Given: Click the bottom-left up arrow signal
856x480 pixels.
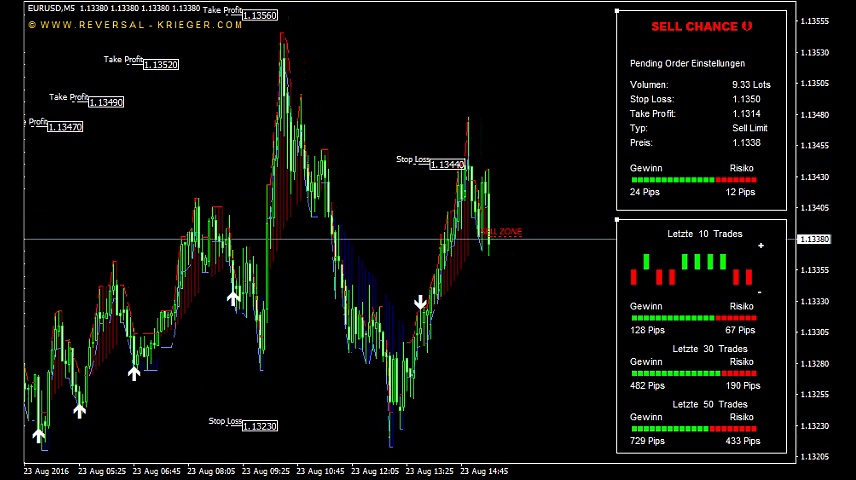Looking at the screenshot, I should click(39, 435).
